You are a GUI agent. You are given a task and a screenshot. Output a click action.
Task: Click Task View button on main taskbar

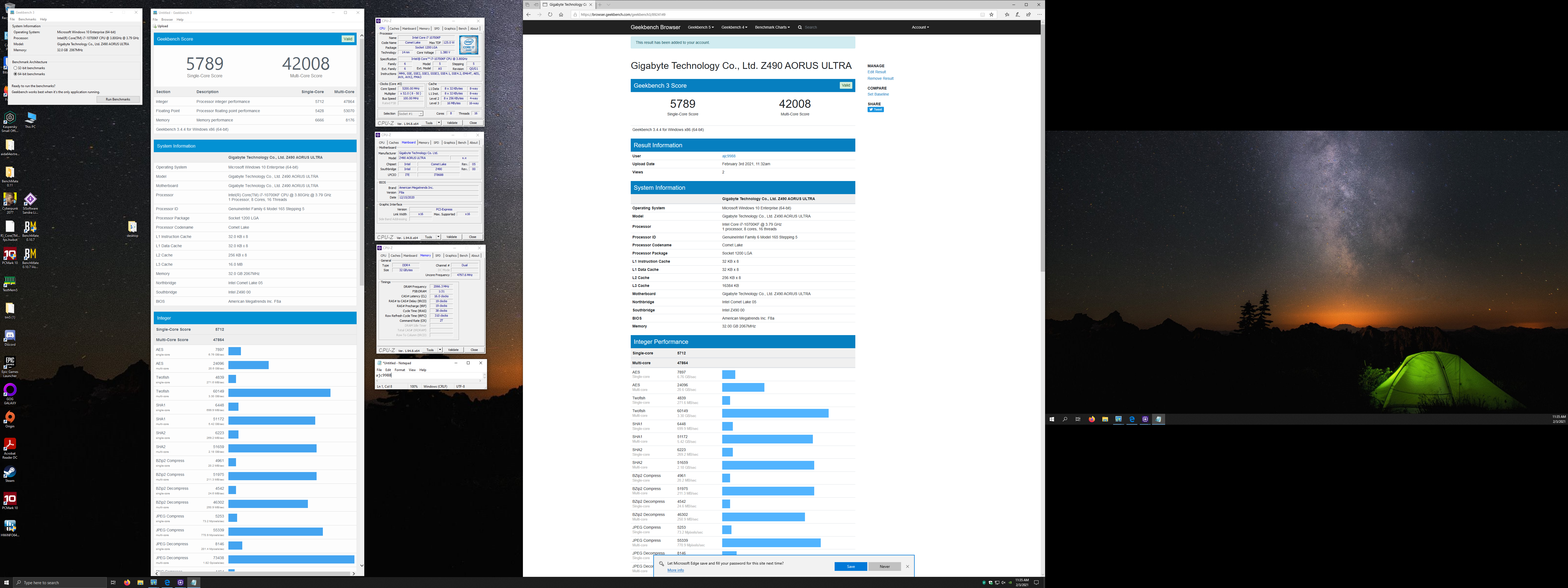click(x=113, y=583)
